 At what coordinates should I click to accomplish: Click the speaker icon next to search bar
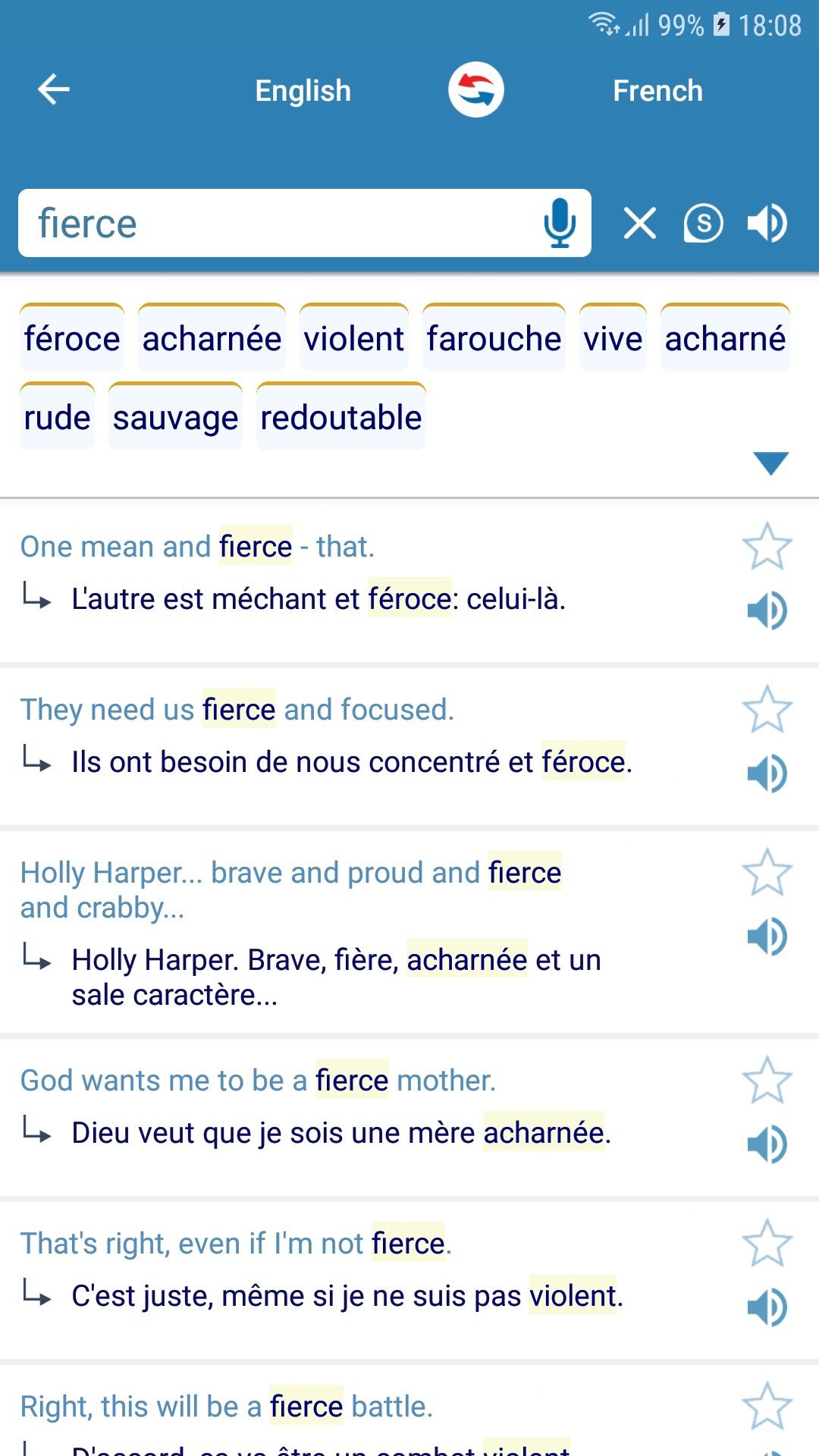pyautogui.click(x=767, y=222)
